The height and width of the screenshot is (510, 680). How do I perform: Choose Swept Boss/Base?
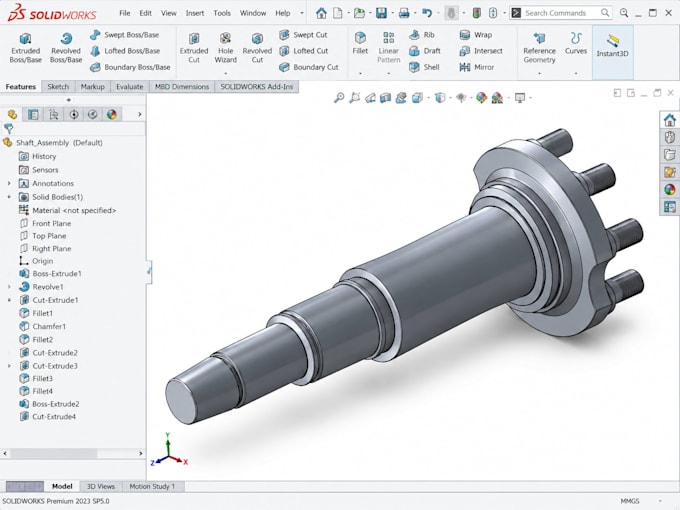[x=124, y=35]
